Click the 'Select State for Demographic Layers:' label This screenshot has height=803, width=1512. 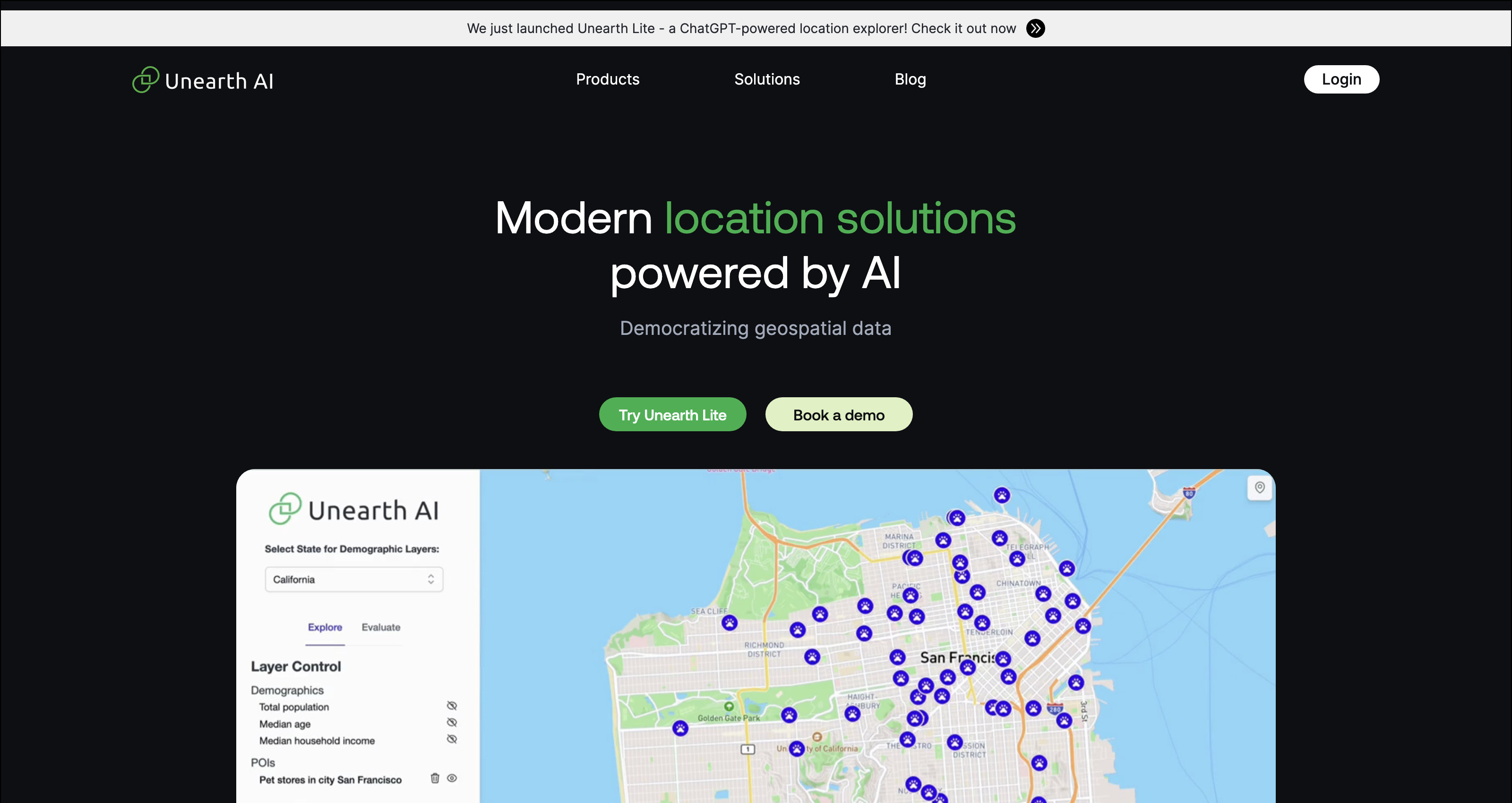(352, 549)
